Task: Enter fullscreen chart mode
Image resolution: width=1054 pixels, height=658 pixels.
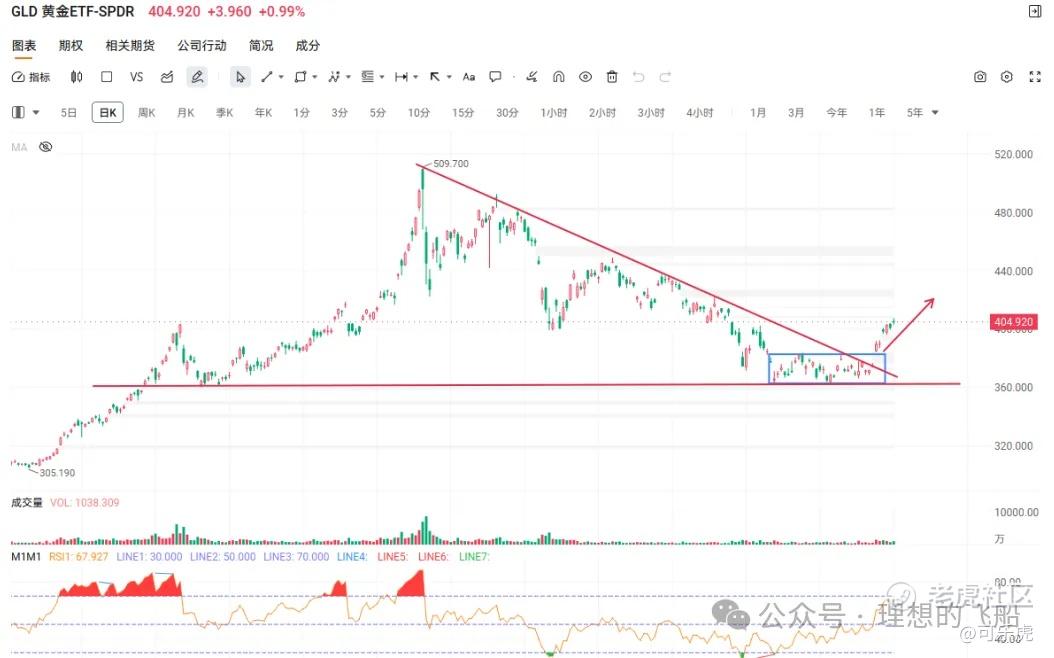Action: point(1035,77)
